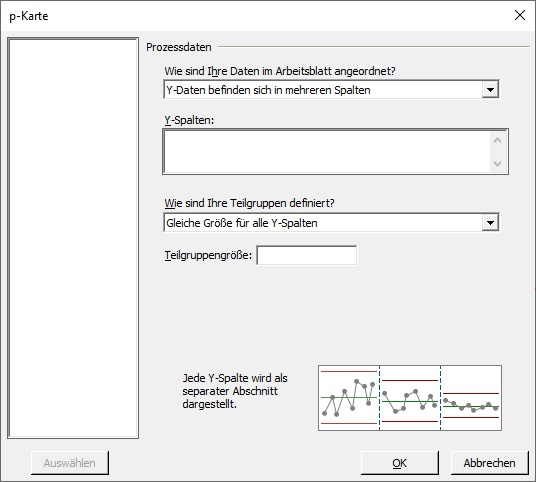Focus the Teilgruppengröße input field

(307, 255)
